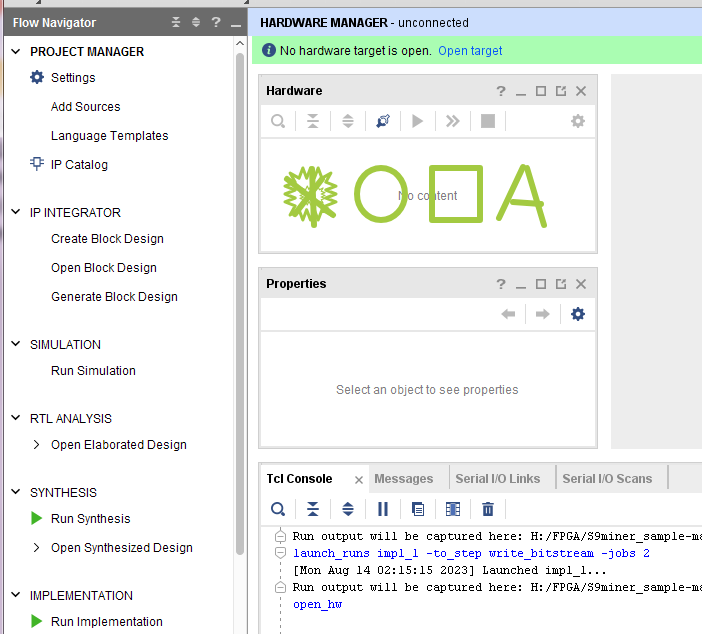Open Settings gear in Project Manager
This screenshot has height=634, width=702.
pyautogui.click(x=37, y=77)
